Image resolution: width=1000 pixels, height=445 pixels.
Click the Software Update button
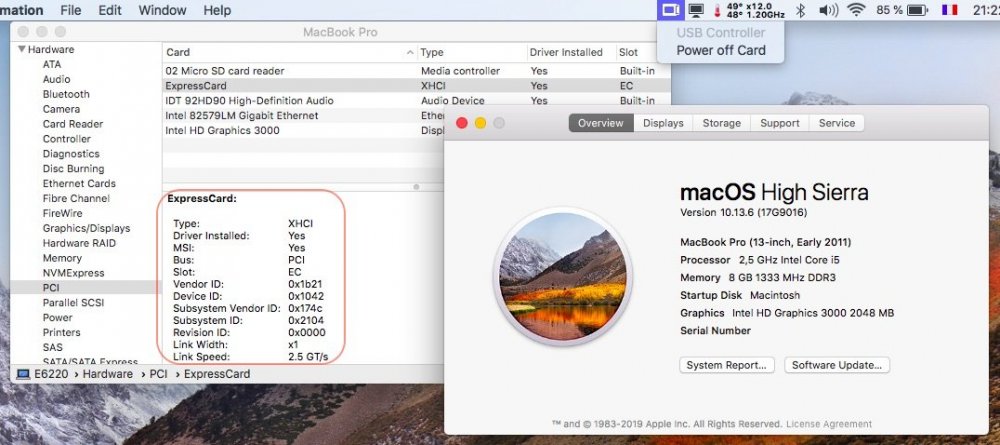(x=837, y=365)
